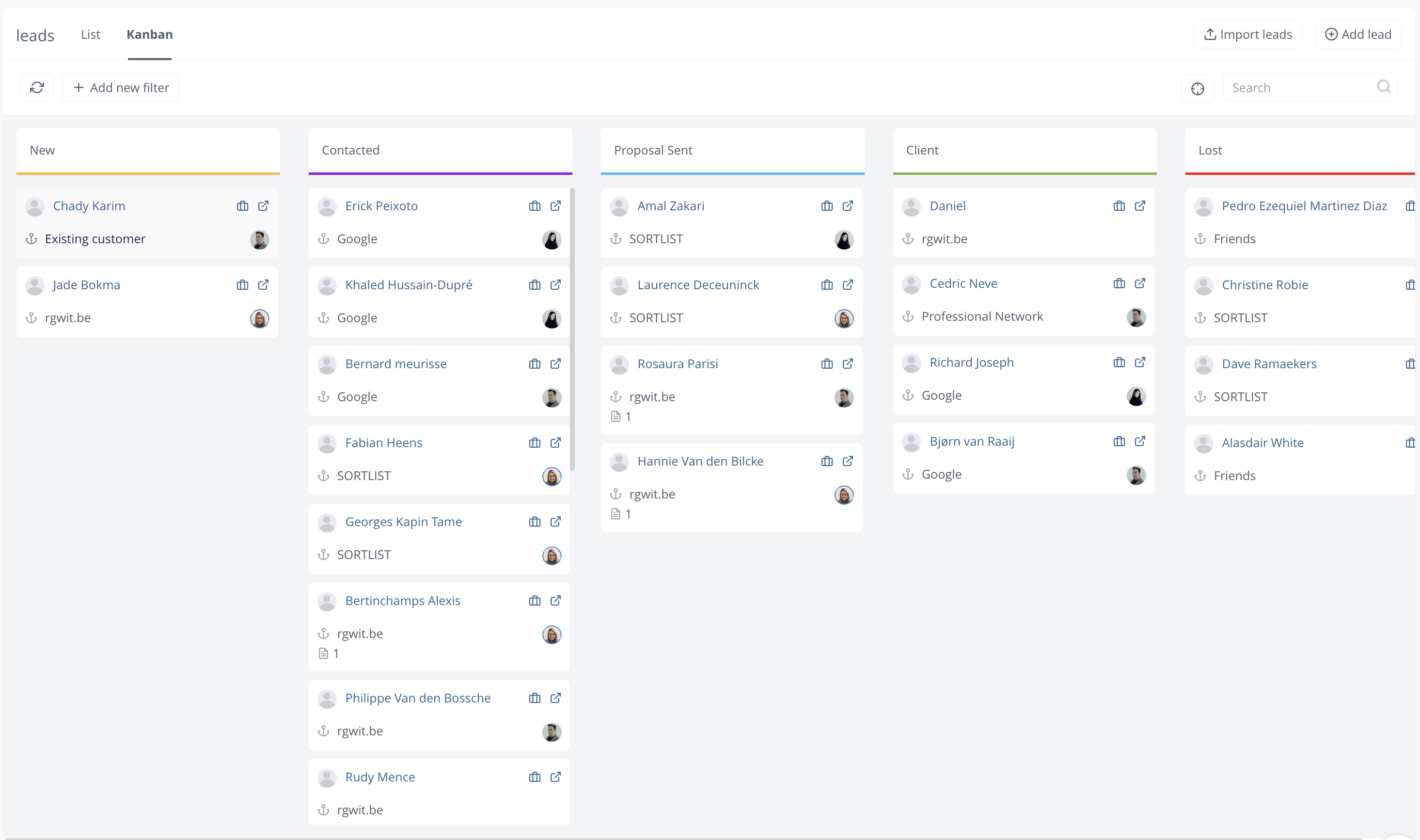Click into the Search input field
Screen dimensions: 1420x840
click(x=1310, y=88)
